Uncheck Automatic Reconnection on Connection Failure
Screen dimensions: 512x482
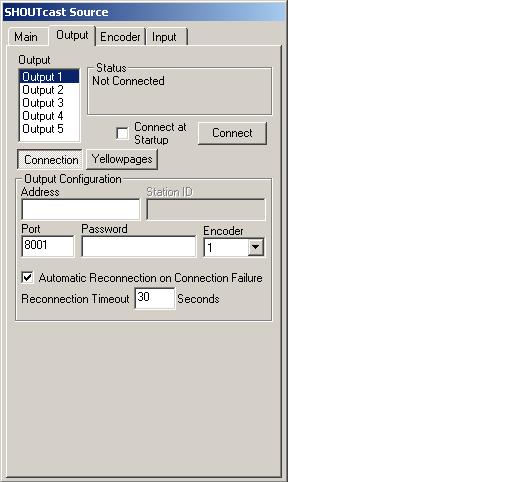27,277
